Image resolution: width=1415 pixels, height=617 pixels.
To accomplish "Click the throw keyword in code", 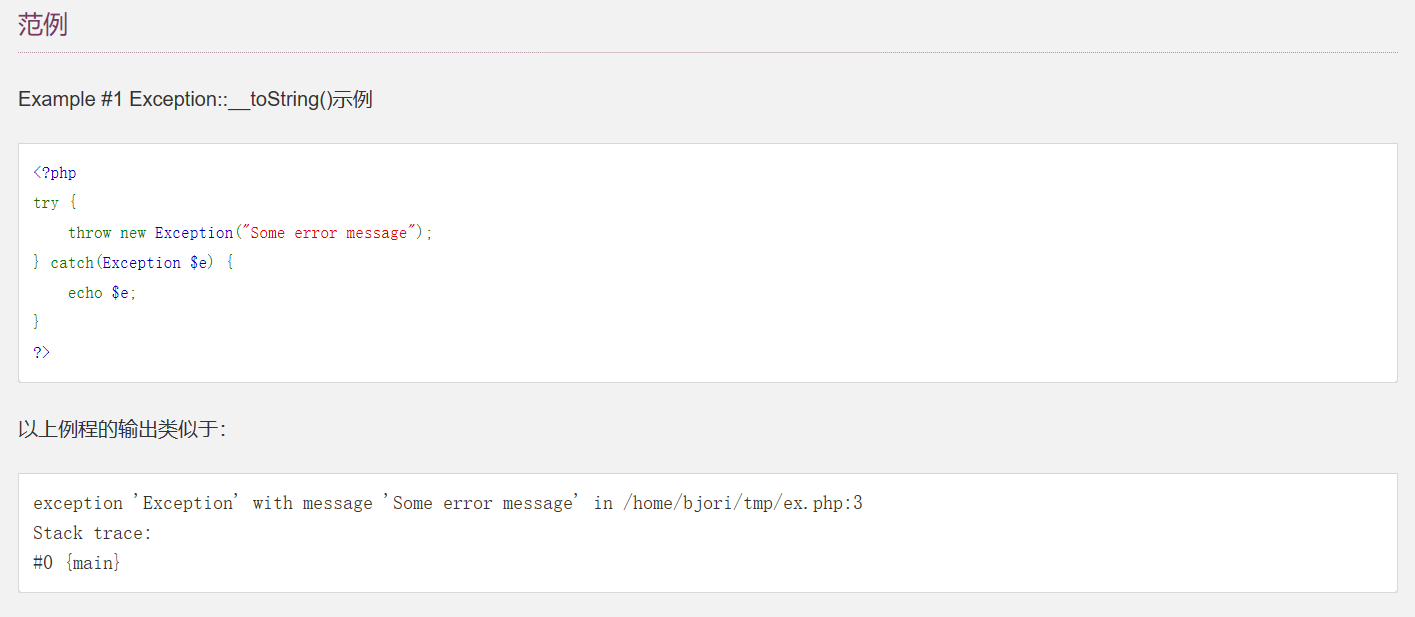I will (90, 233).
